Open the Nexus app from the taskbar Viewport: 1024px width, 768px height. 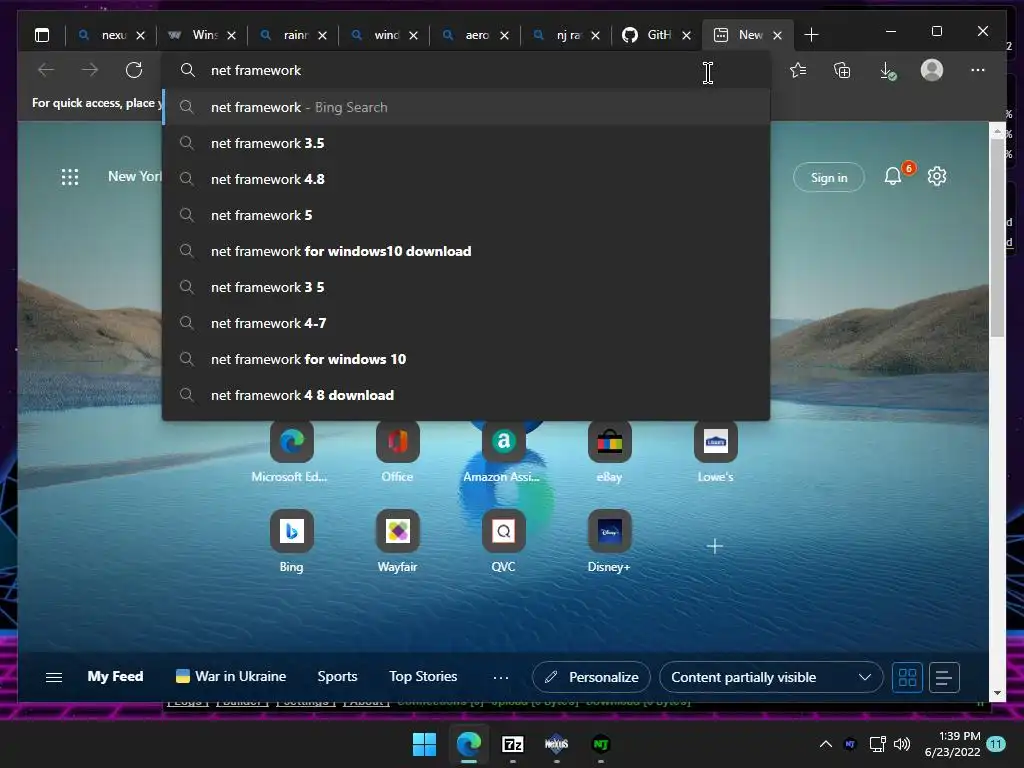pos(556,744)
